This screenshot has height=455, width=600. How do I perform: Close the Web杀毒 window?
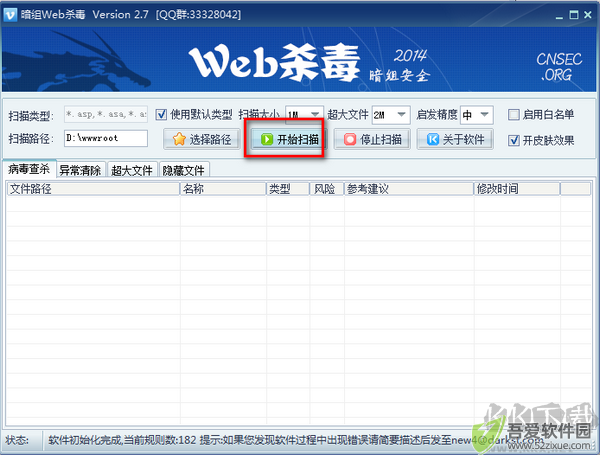(x=588, y=15)
